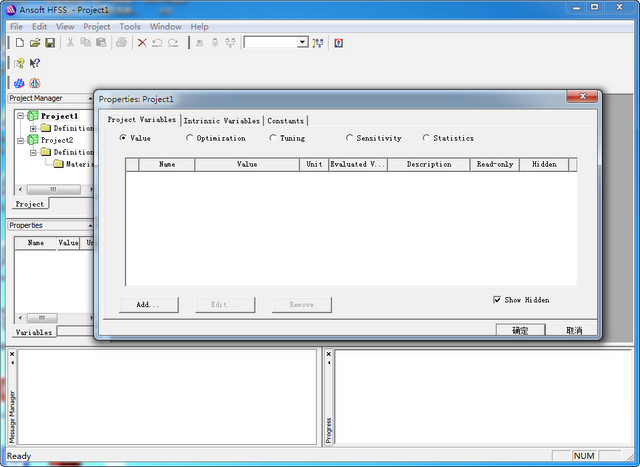This screenshot has height=467, width=640.
Task: Click the Unit column header
Action: coord(314,164)
